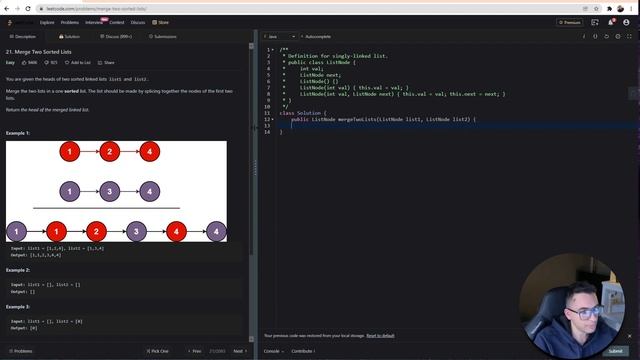The image size is (640, 360).
Task: Reset code with the undo arrow icon
Action: tap(607, 36)
